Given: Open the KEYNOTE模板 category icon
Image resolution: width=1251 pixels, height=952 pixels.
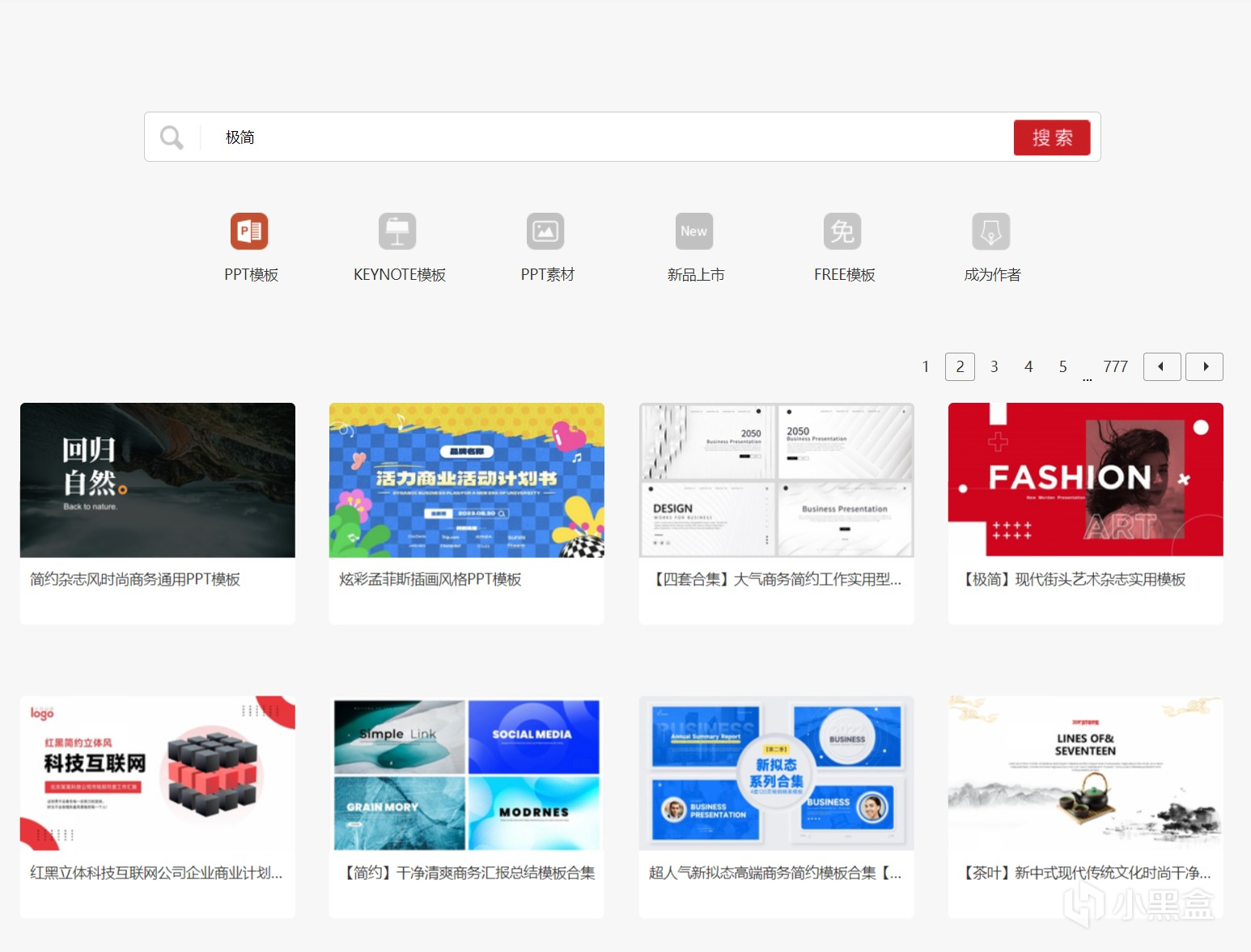Looking at the screenshot, I should (397, 231).
